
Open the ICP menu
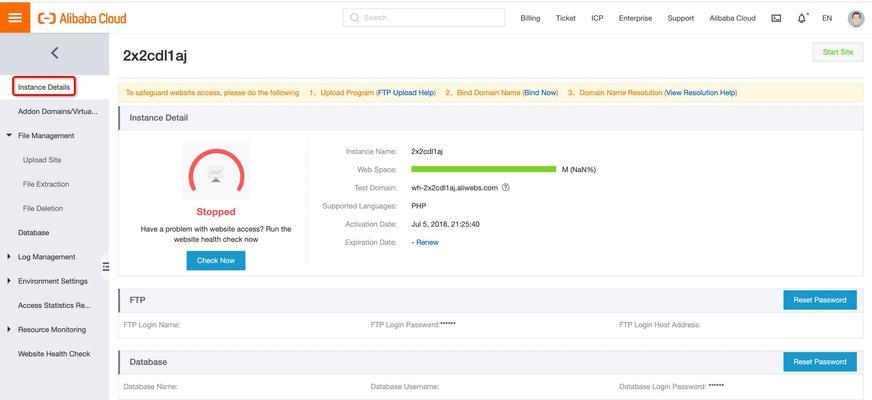coord(597,18)
